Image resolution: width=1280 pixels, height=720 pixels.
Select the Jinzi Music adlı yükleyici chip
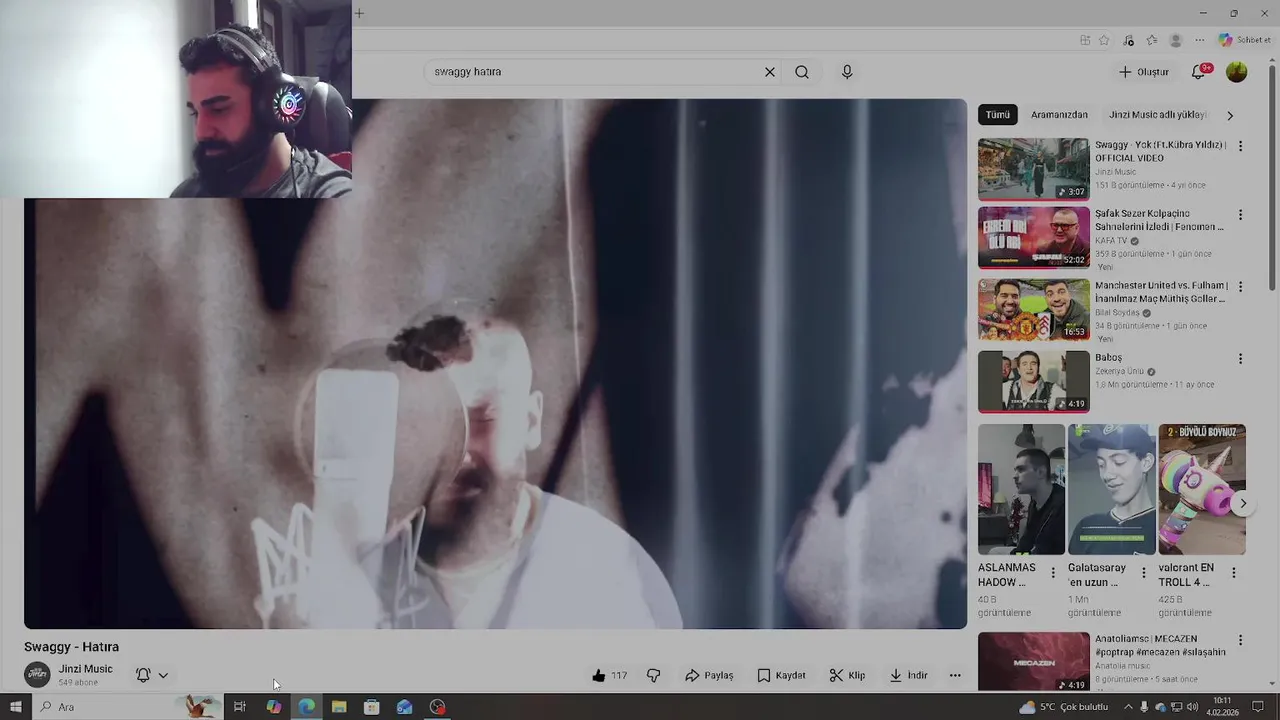point(1157,115)
